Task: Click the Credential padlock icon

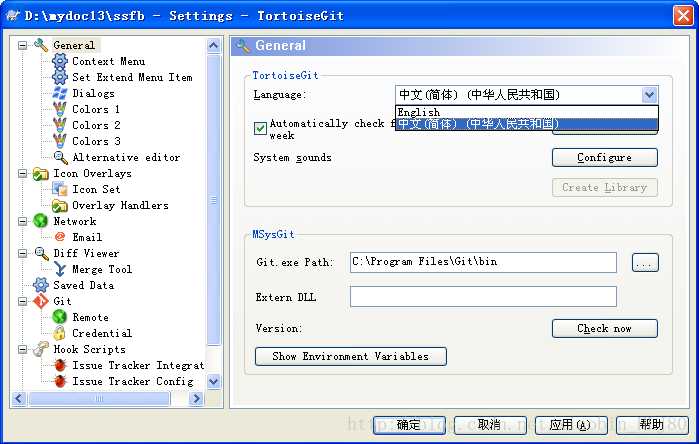Action: (x=60, y=333)
